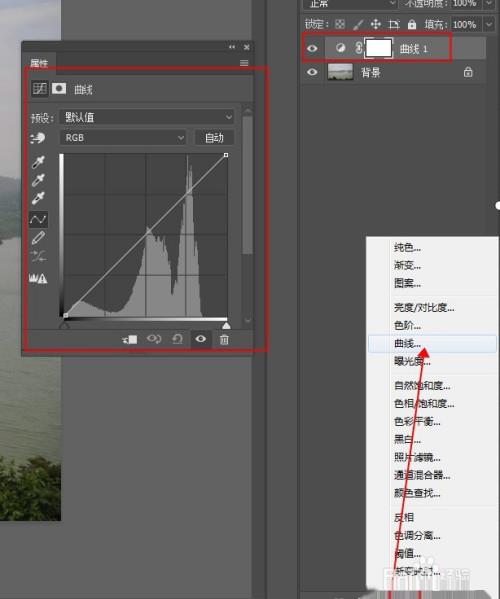Choose 纯色... from adjustment menu
Screen dimensions: 500x599
[x=432, y=248]
